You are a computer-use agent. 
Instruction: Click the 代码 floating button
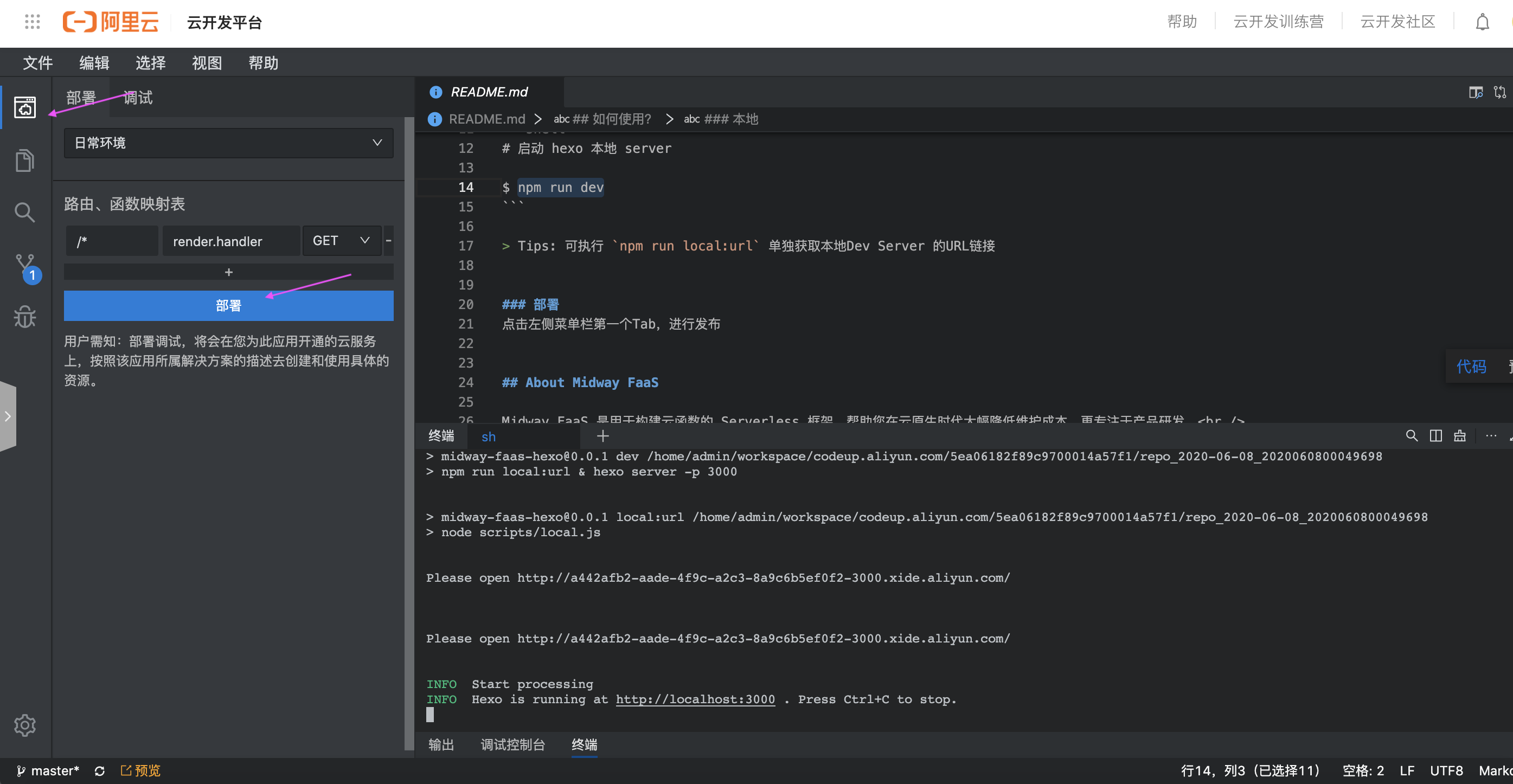tap(1471, 367)
